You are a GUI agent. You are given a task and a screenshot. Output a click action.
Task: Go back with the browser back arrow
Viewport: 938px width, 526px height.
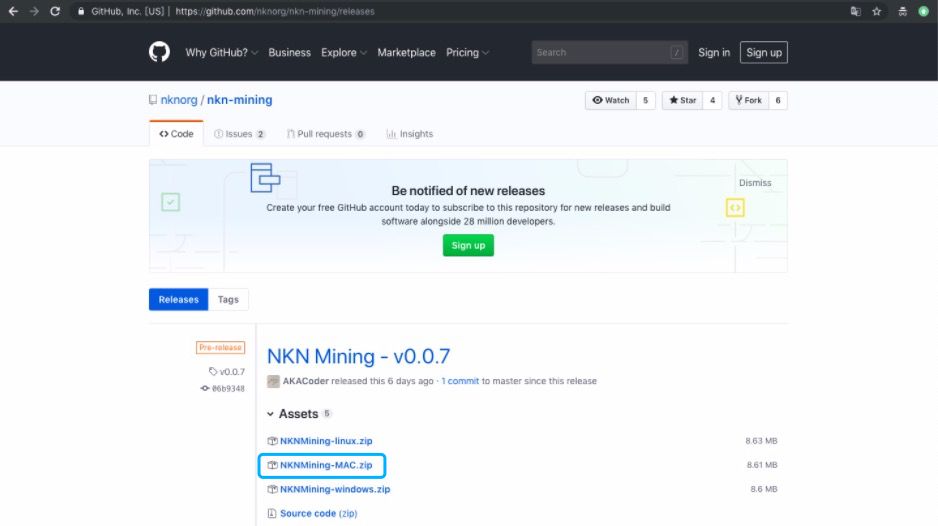[13, 11]
